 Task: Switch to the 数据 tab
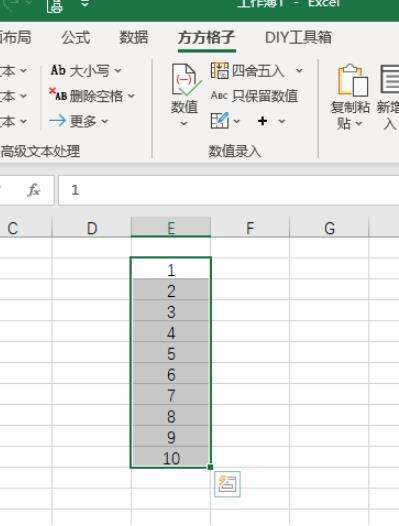pyautogui.click(x=134, y=37)
